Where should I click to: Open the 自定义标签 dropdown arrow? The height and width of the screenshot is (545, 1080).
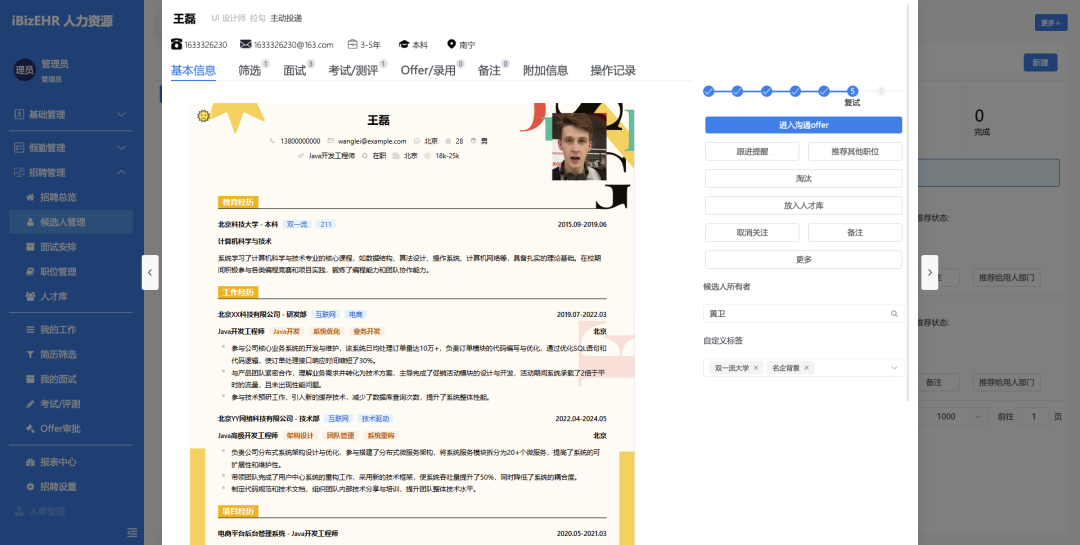point(893,368)
